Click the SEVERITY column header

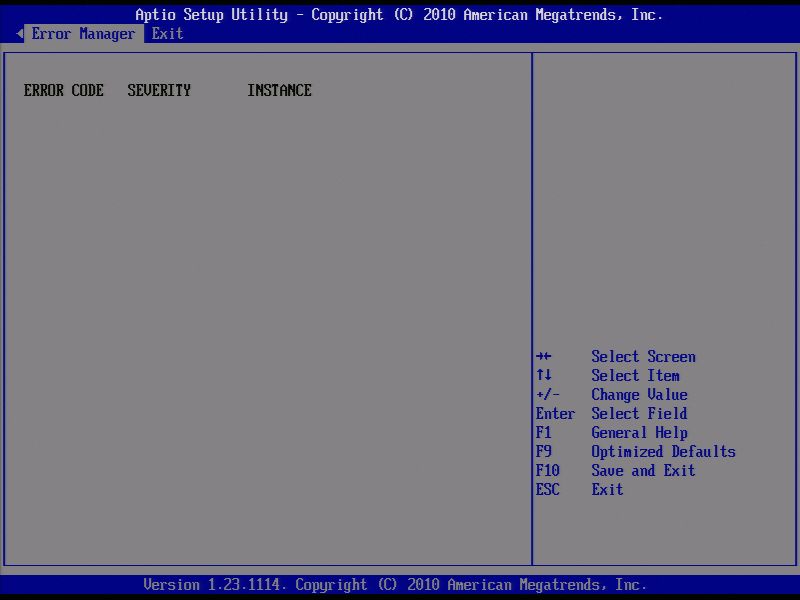click(158, 90)
